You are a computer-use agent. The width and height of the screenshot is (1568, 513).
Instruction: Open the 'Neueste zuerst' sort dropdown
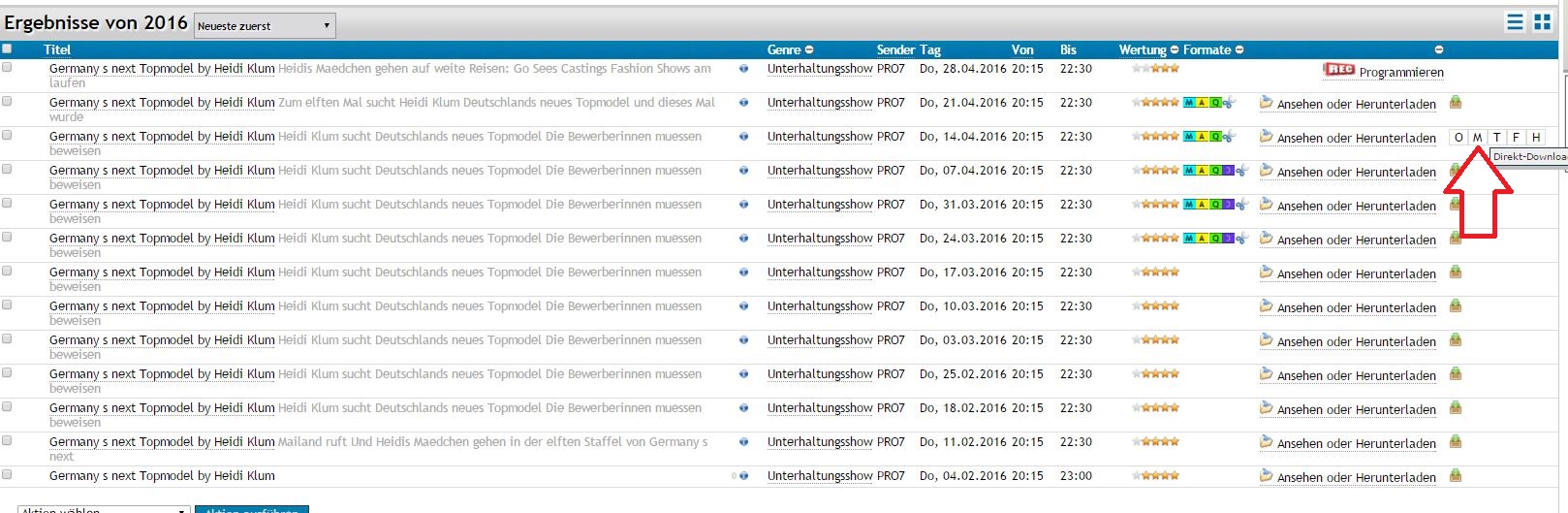point(265,25)
